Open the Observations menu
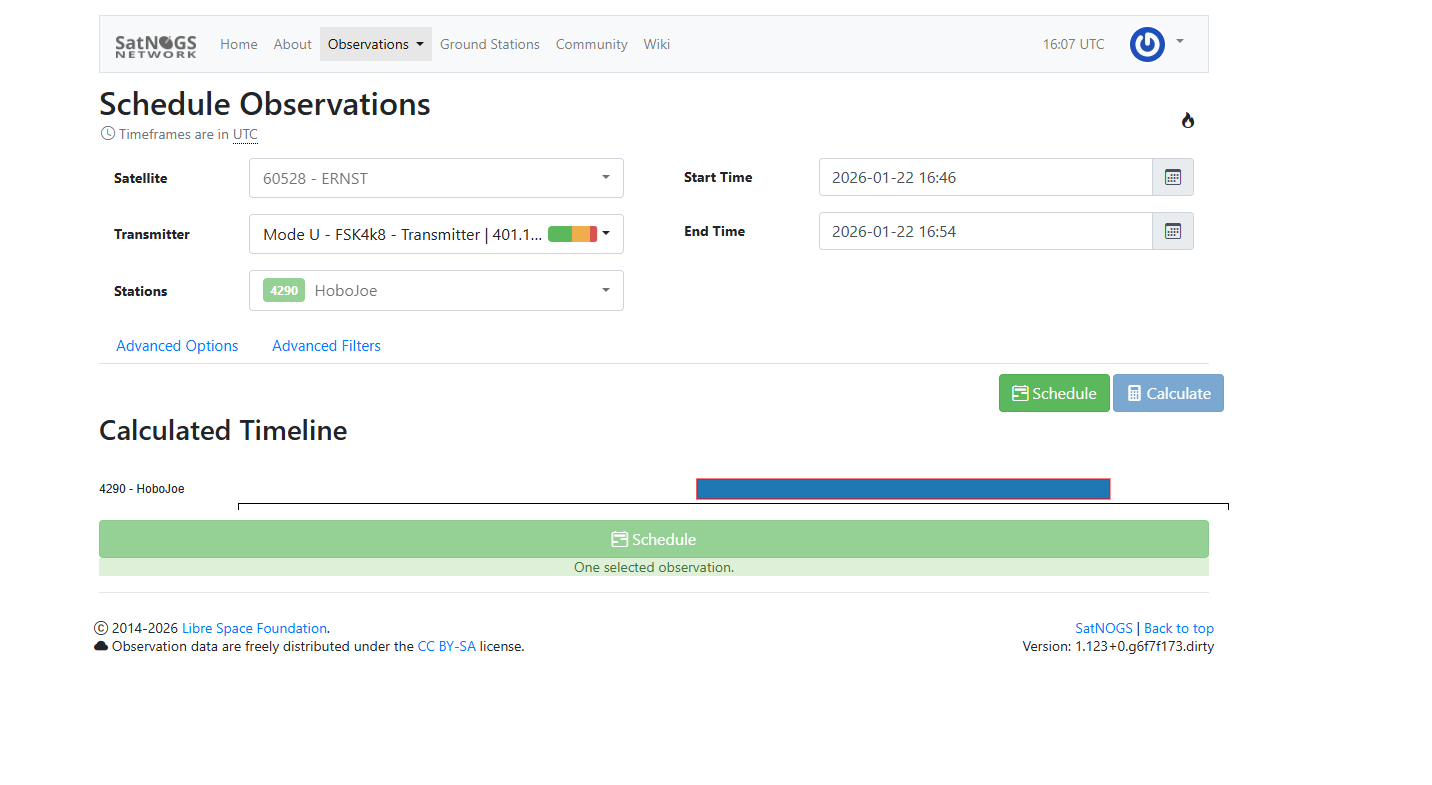This screenshot has height=785, width=1432. click(375, 44)
